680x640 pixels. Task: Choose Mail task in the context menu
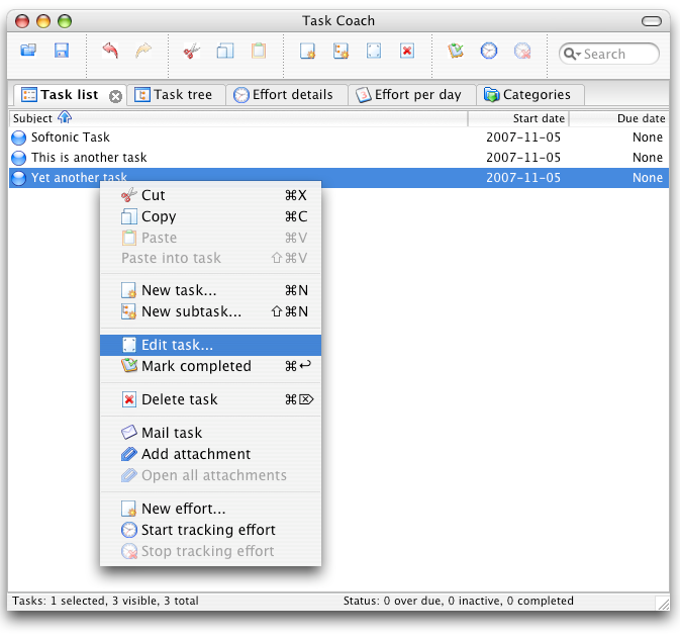point(210,433)
